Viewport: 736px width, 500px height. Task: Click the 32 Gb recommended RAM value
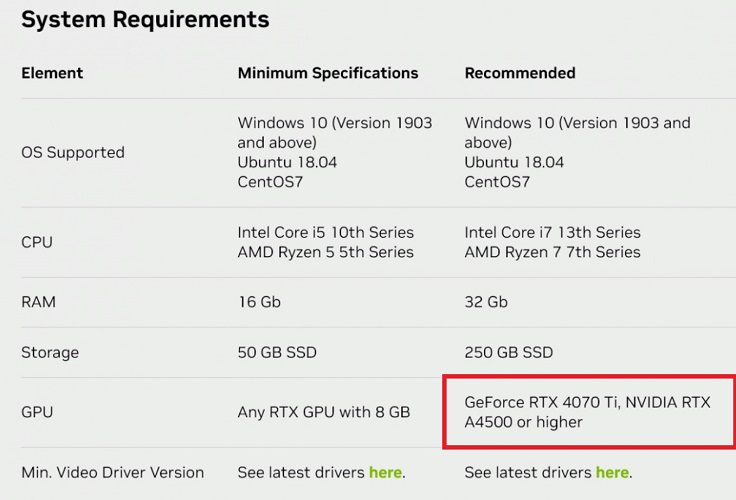click(486, 302)
